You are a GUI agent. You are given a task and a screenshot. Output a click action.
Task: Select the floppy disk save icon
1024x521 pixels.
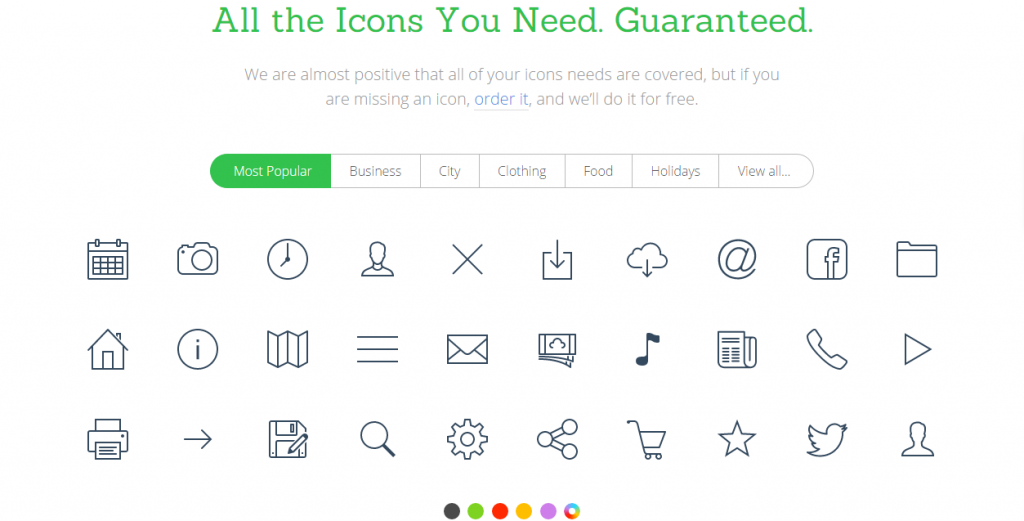288,439
